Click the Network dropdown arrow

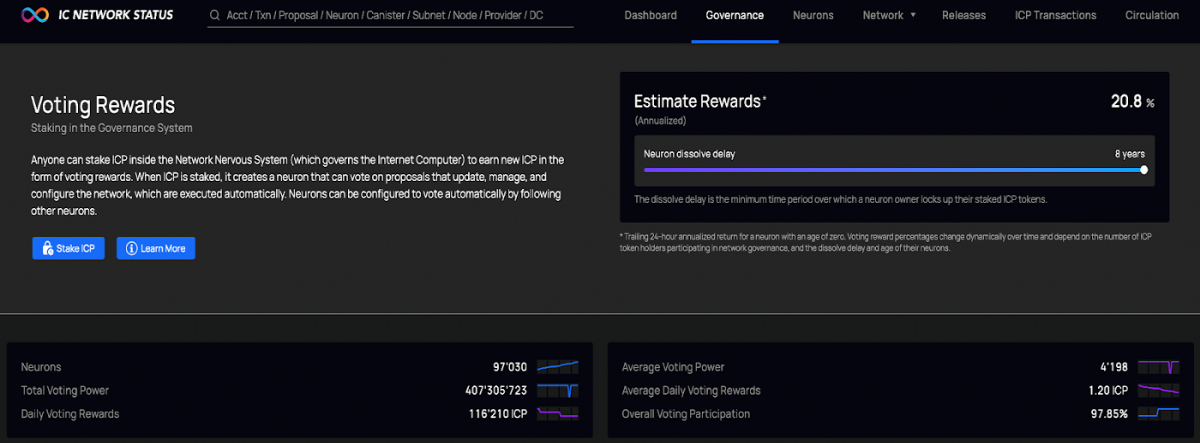[x=913, y=15]
